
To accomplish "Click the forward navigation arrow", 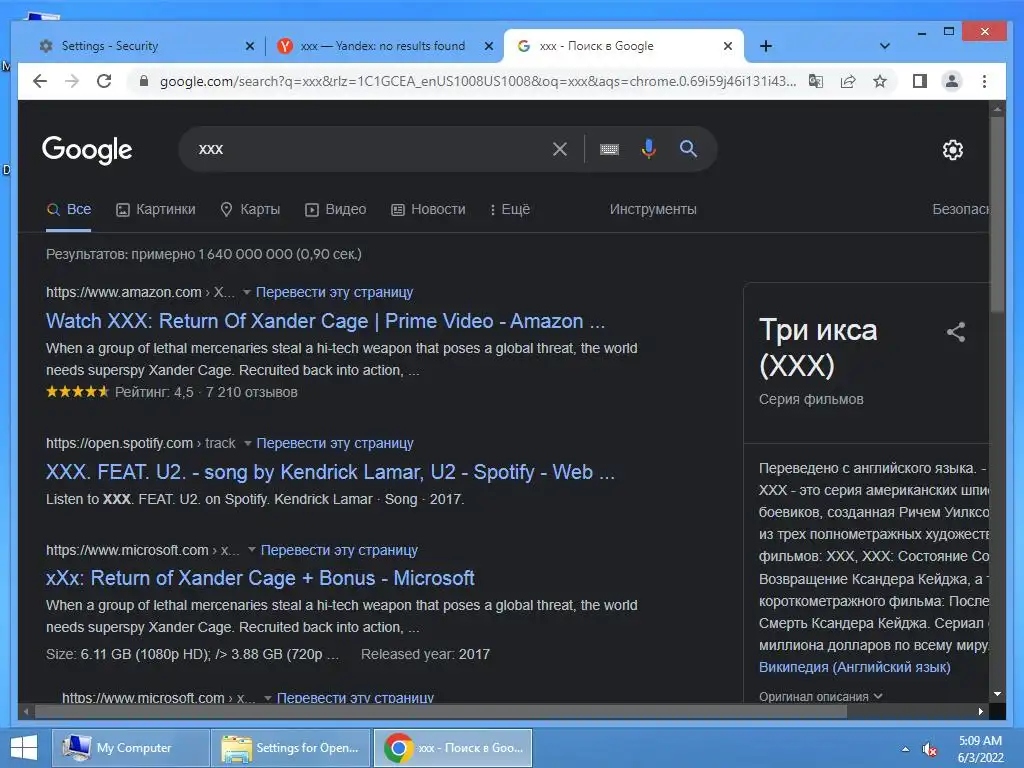I will [72, 81].
